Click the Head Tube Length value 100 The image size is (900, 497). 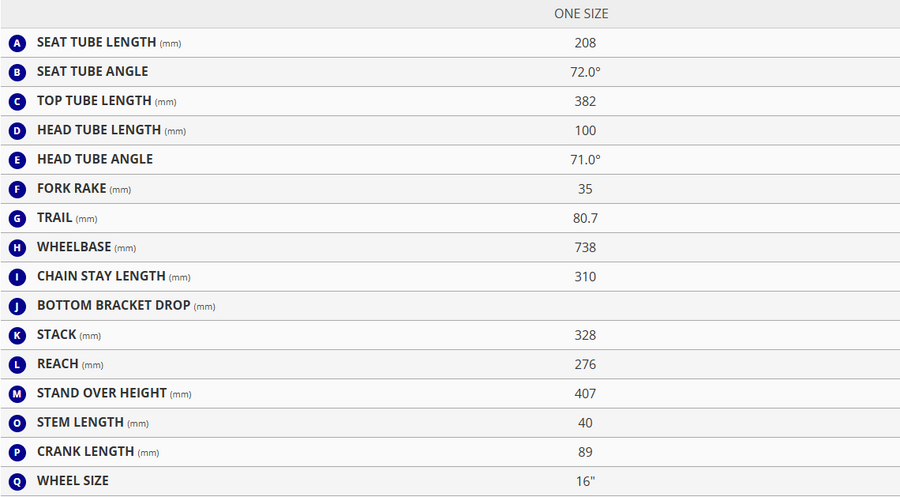click(585, 131)
